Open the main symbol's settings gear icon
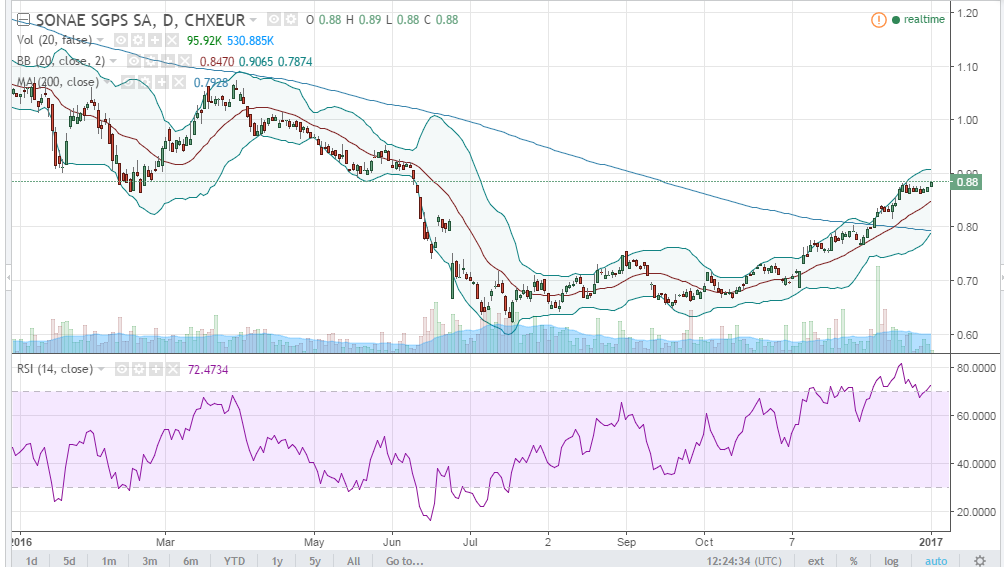1004x567 pixels. [290, 20]
